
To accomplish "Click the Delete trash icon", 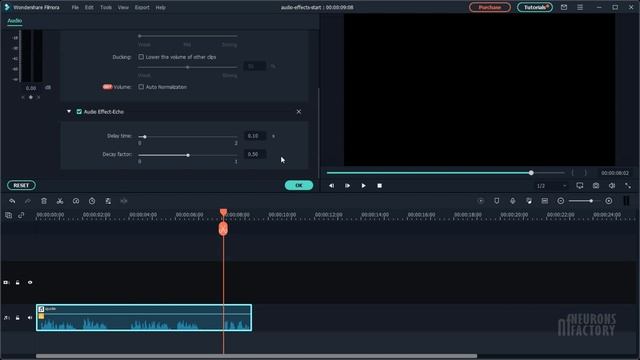I will click(x=44, y=201).
